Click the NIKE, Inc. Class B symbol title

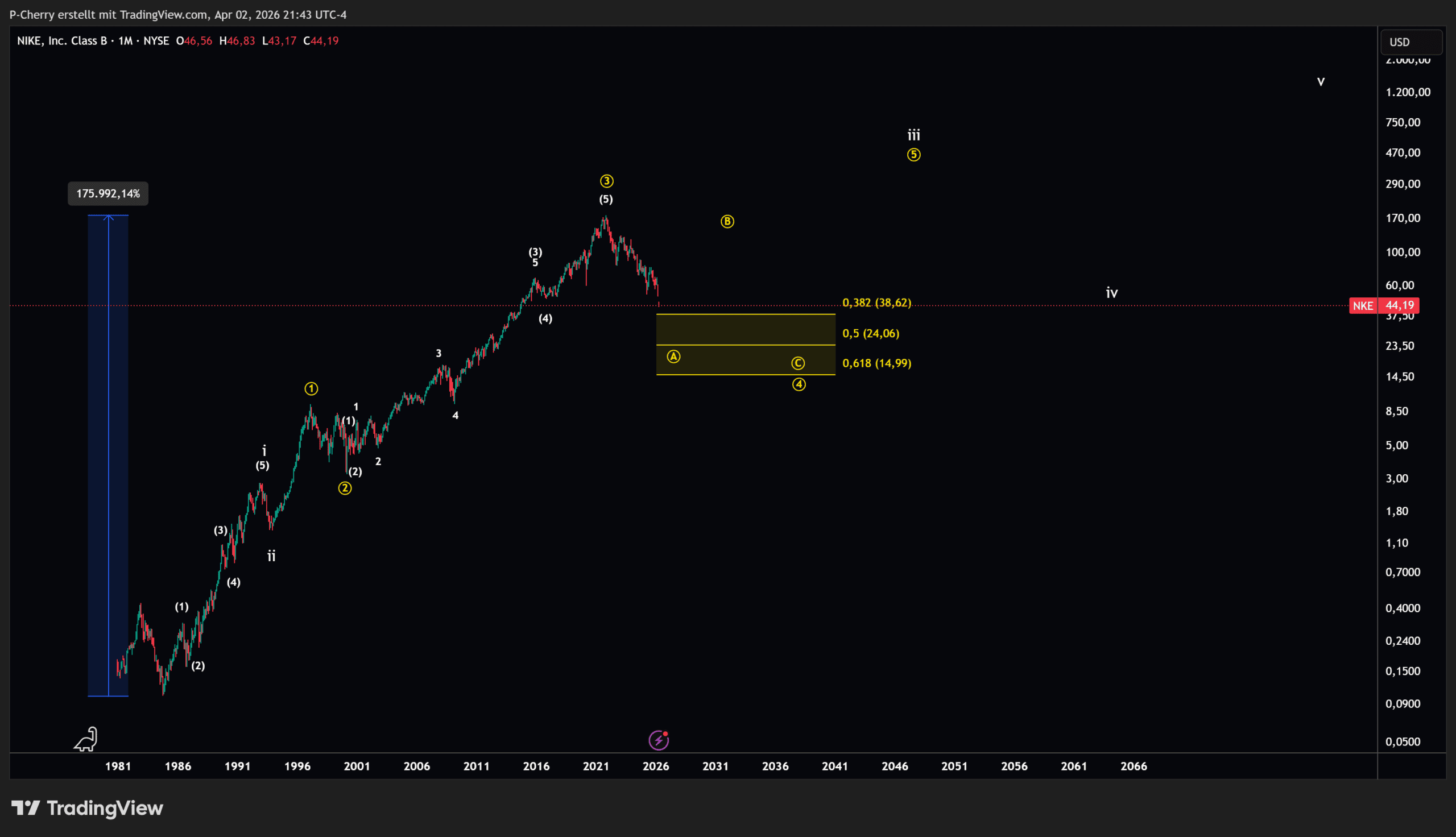point(62,41)
